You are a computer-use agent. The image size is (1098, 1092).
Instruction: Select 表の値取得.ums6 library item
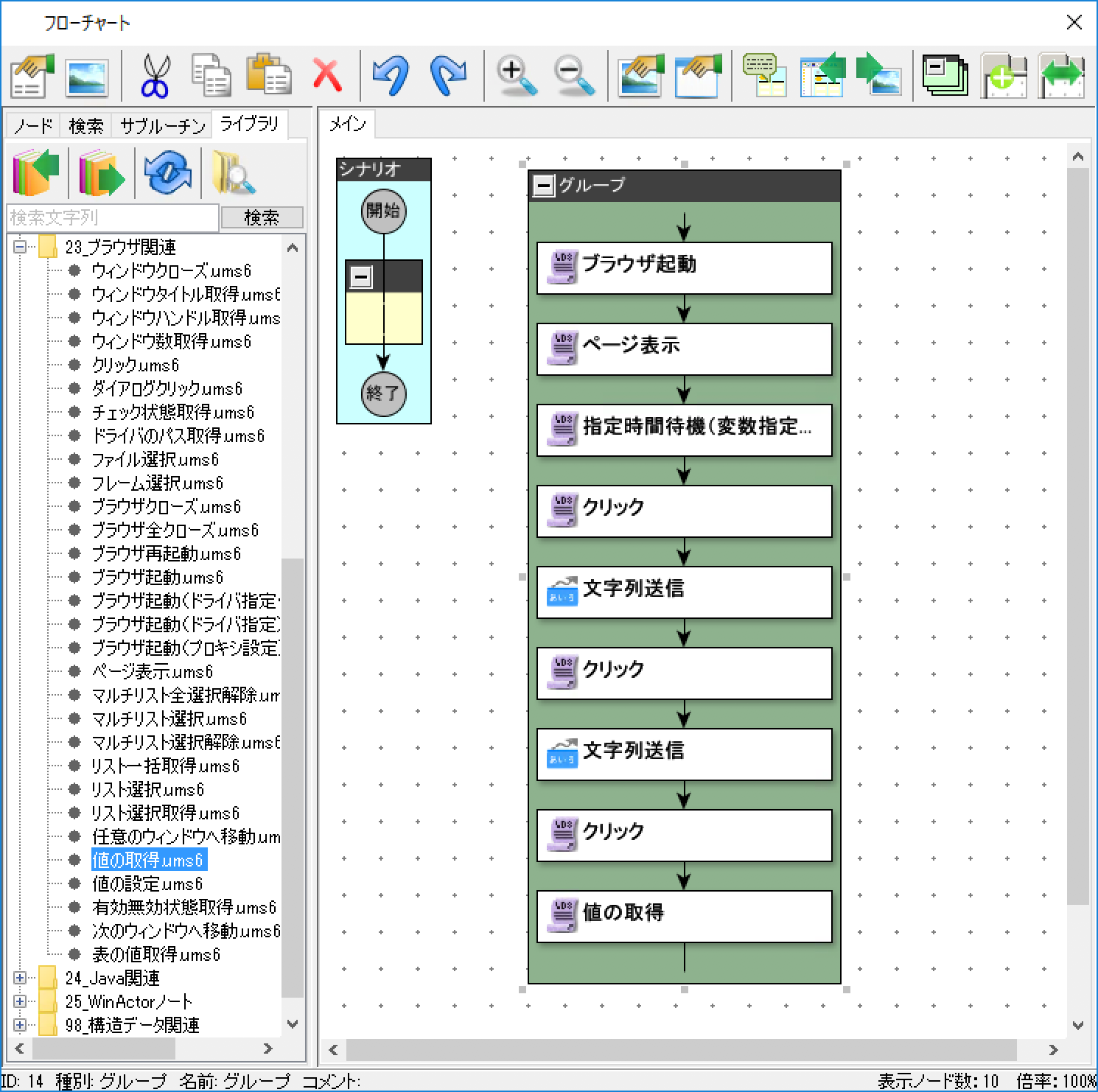pos(155,954)
